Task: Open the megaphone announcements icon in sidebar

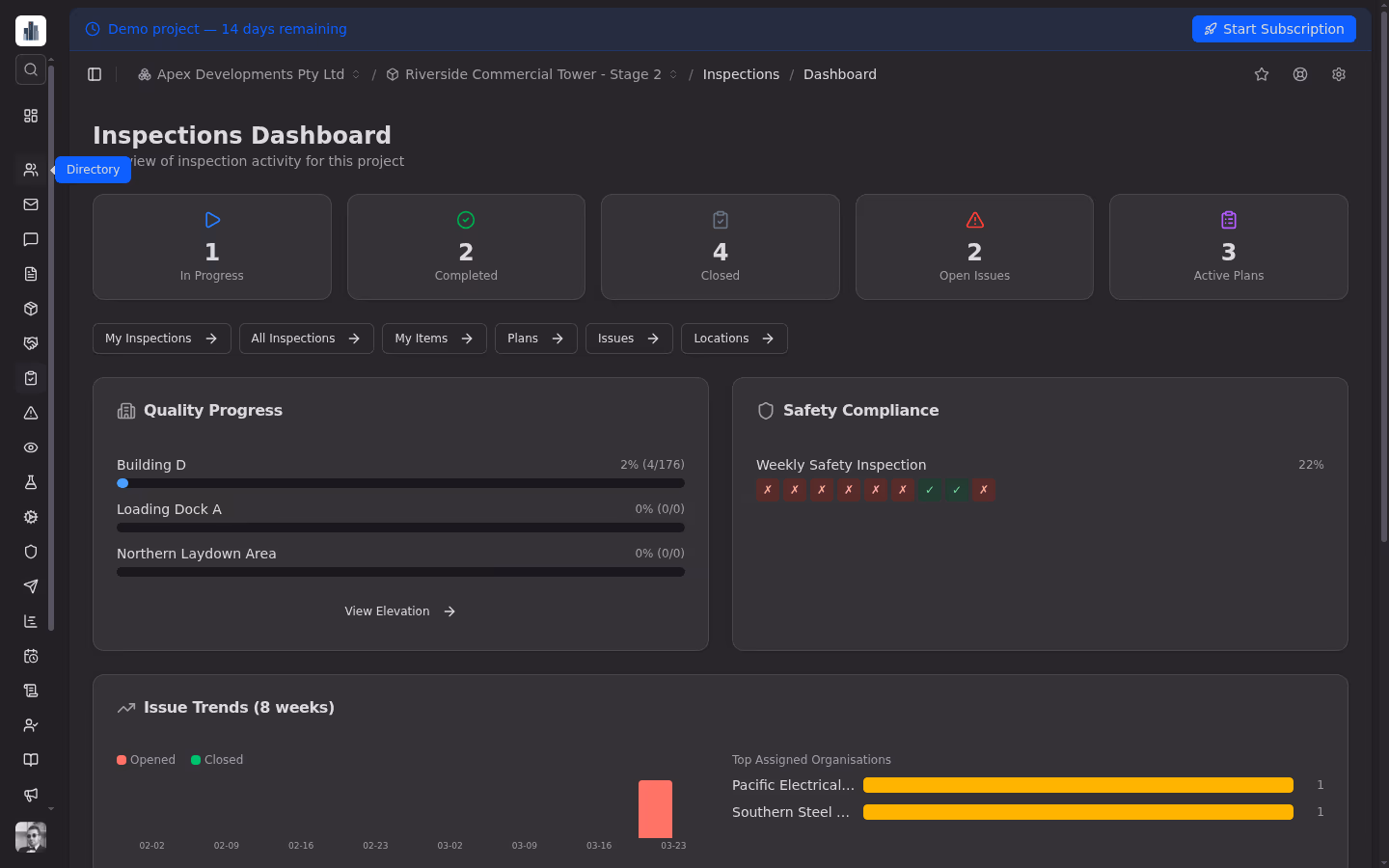Action: (x=30, y=795)
